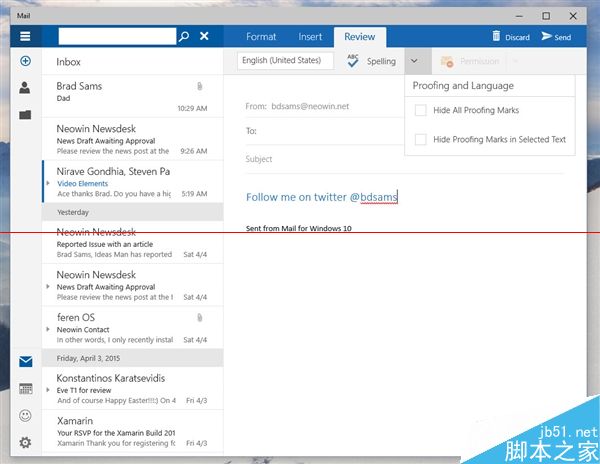The height and width of the screenshot is (464, 600).
Task: Open English (United States) language box
Action: click(x=285, y=60)
